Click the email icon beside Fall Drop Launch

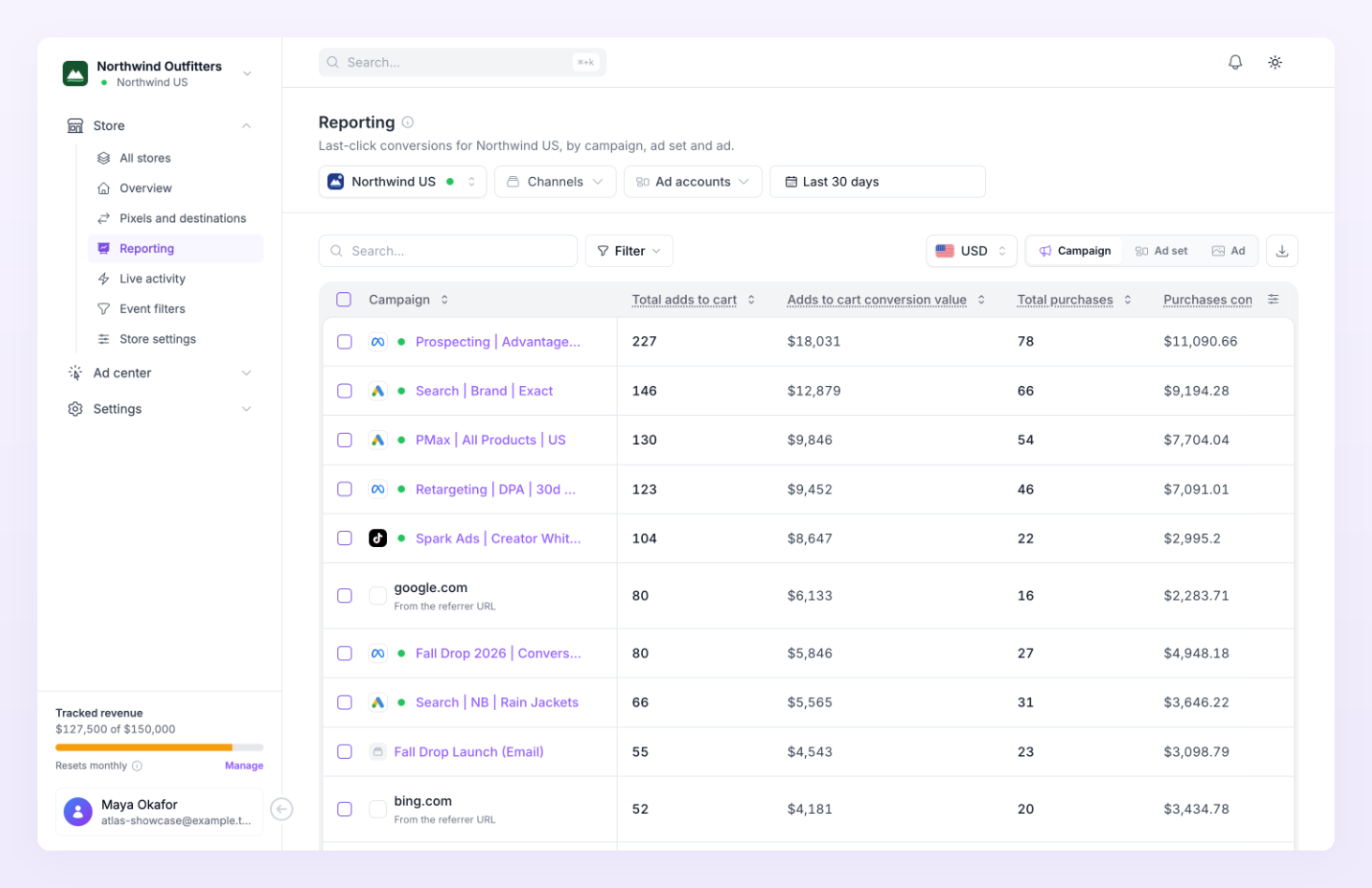(378, 752)
